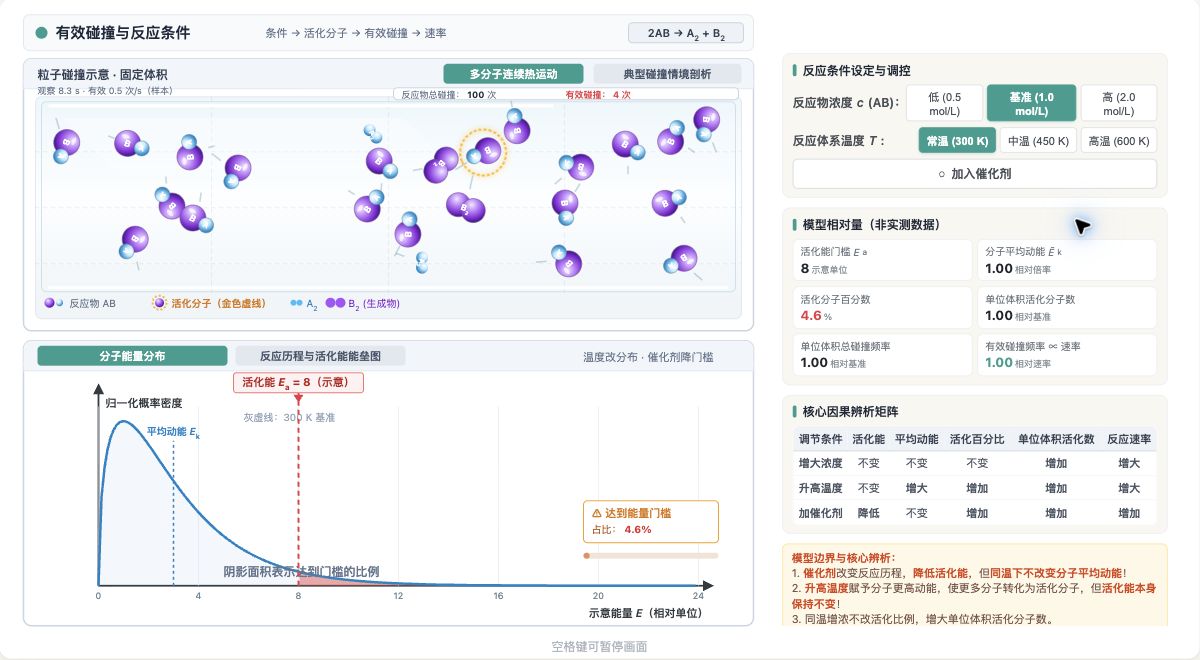
Task: Click the 分子平均动能 value card
Action: 1067,260
